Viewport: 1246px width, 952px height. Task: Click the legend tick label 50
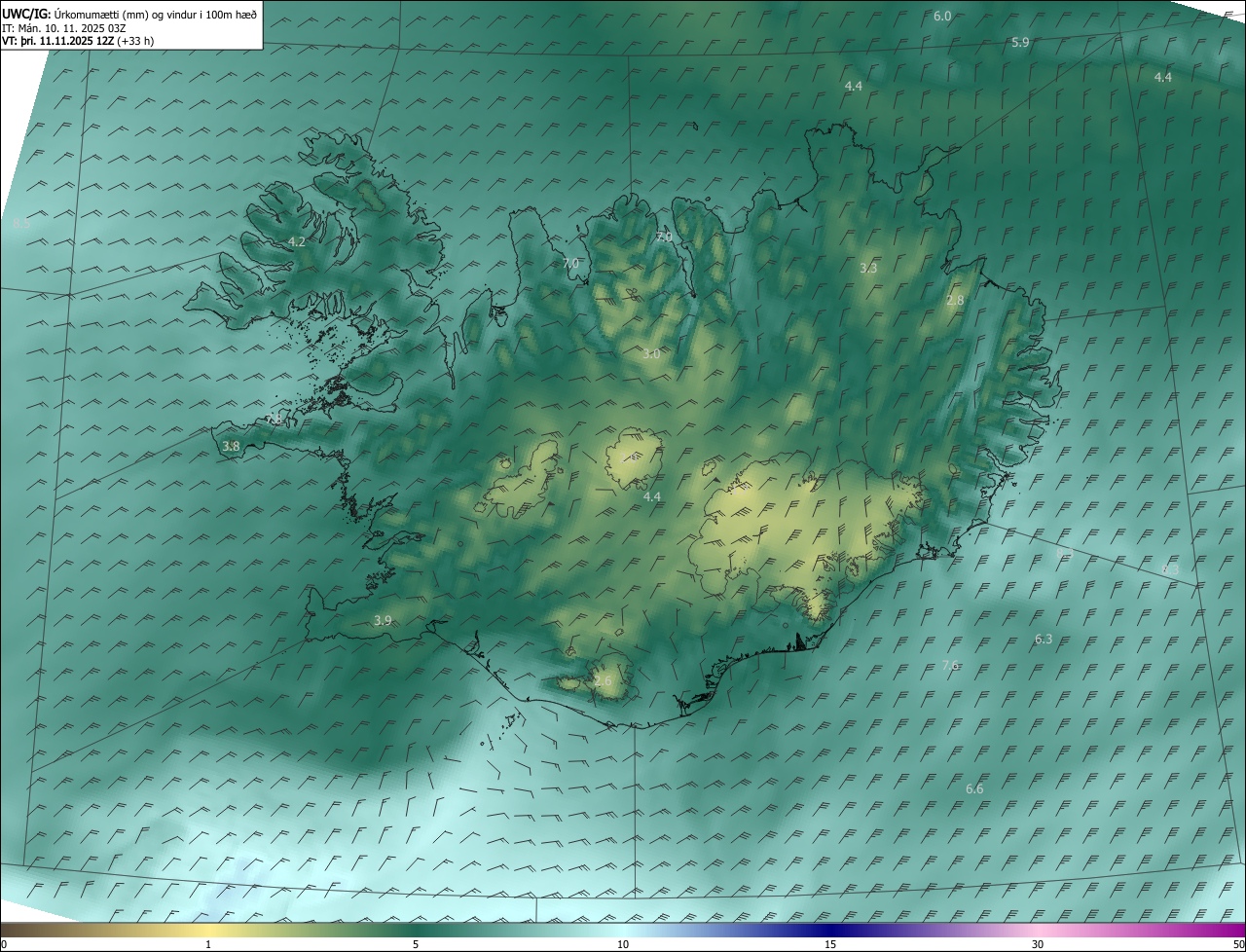pos(1238,944)
